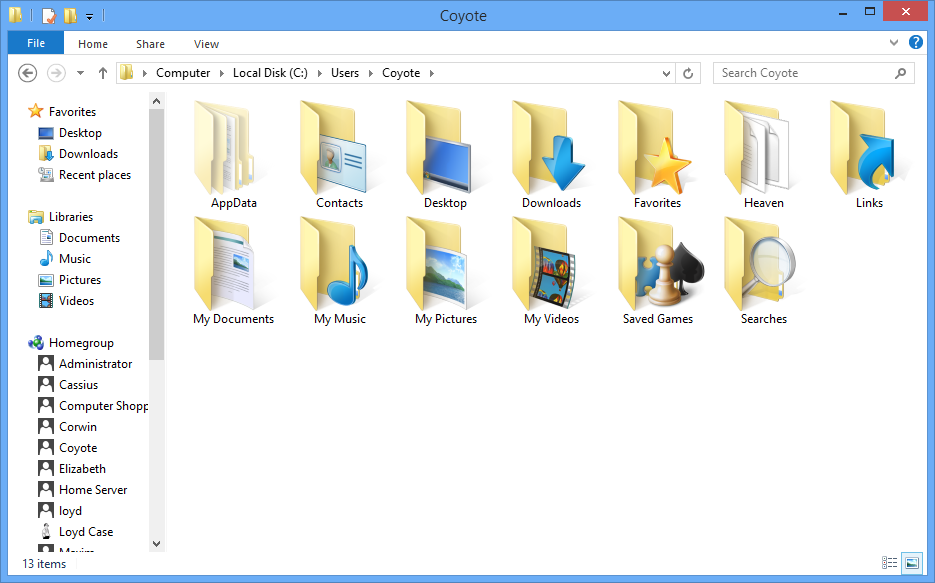Image resolution: width=935 pixels, height=583 pixels.
Task: Navigate to Computer in address bar
Action: click(183, 73)
